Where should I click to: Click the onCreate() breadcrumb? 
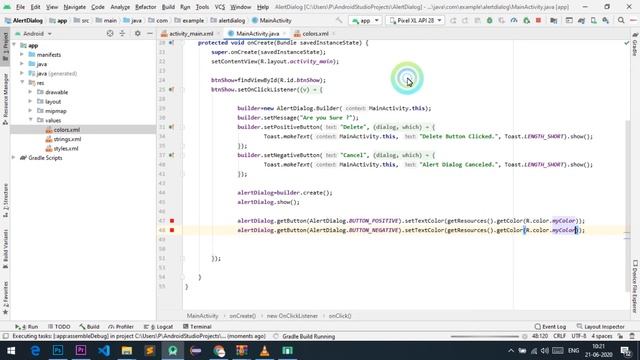(242, 316)
